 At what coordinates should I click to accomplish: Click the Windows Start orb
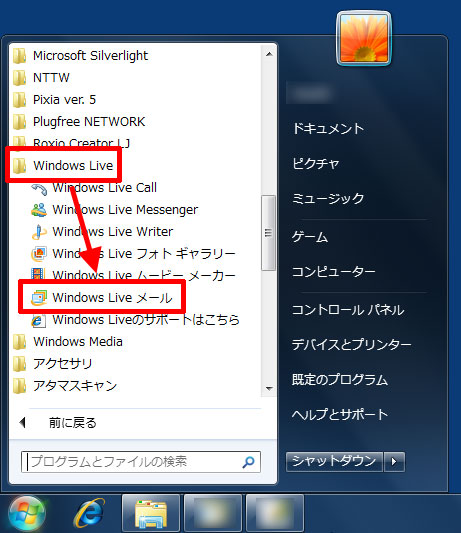pos(27,514)
